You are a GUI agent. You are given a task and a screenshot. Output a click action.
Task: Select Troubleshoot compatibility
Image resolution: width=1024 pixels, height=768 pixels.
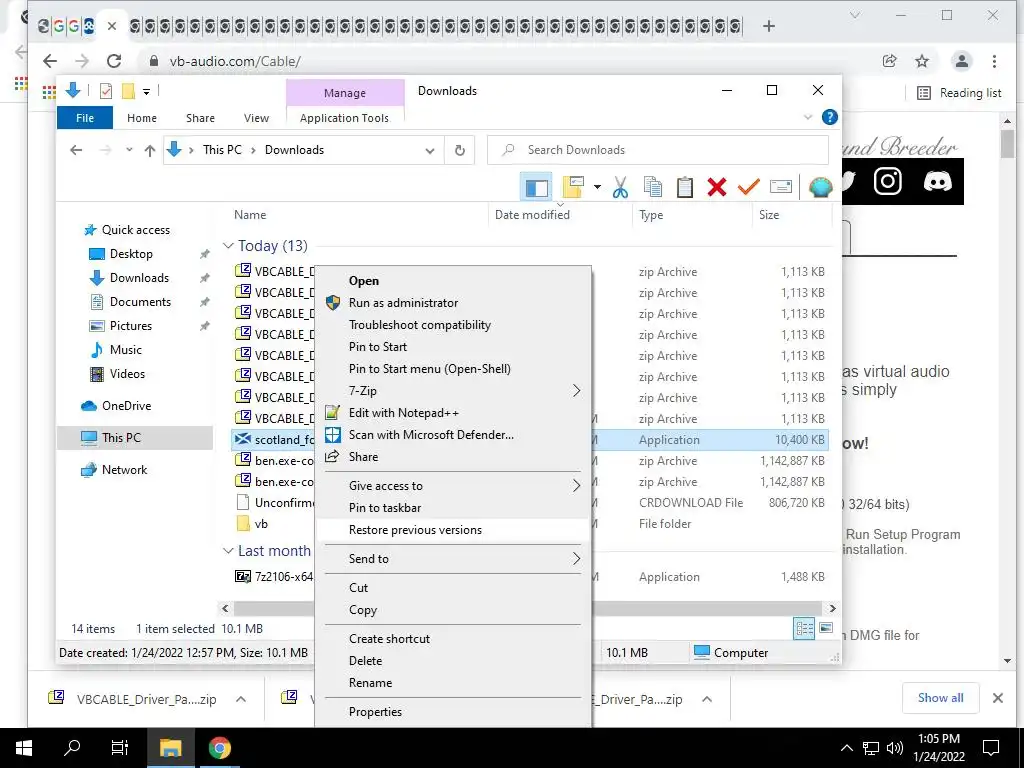coord(453,325)
